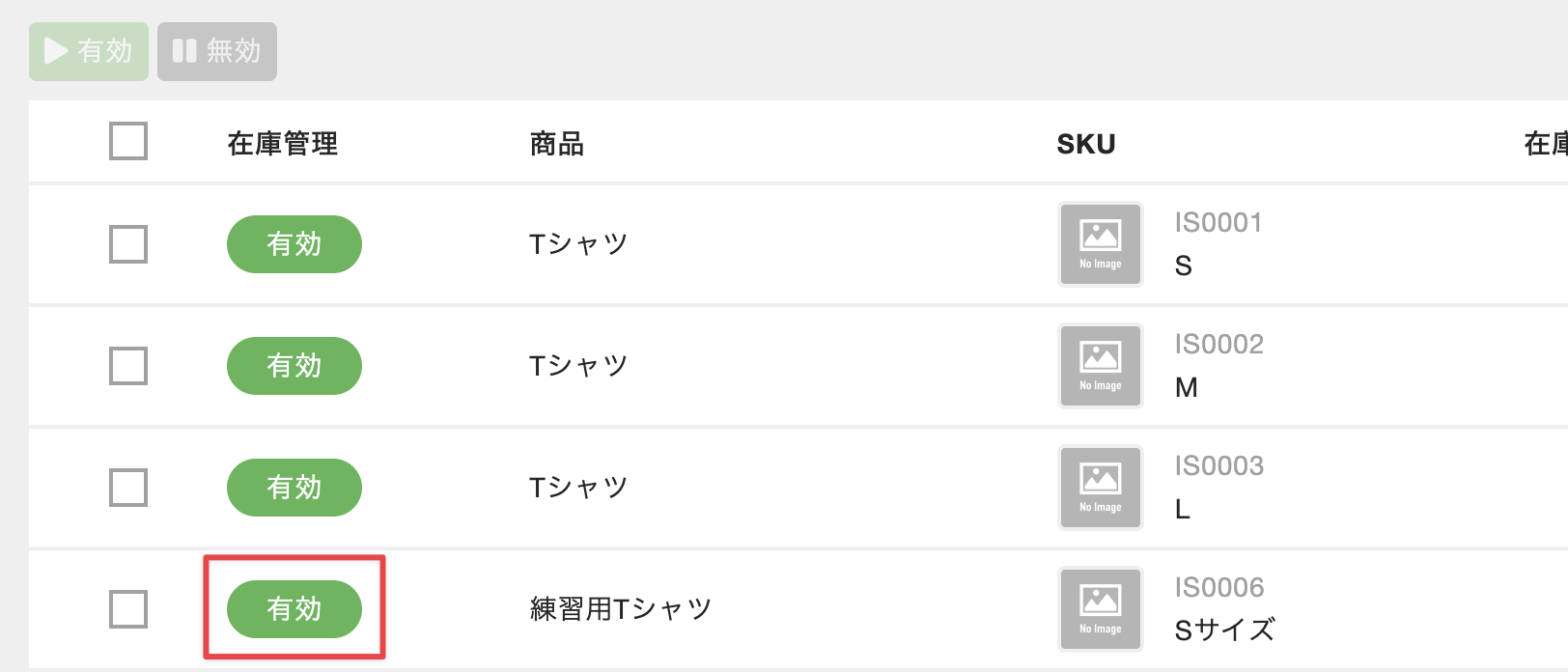The width and height of the screenshot is (1568, 672).
Task: Click the IS0006 SKU code text
Action: pos(1219,587)
